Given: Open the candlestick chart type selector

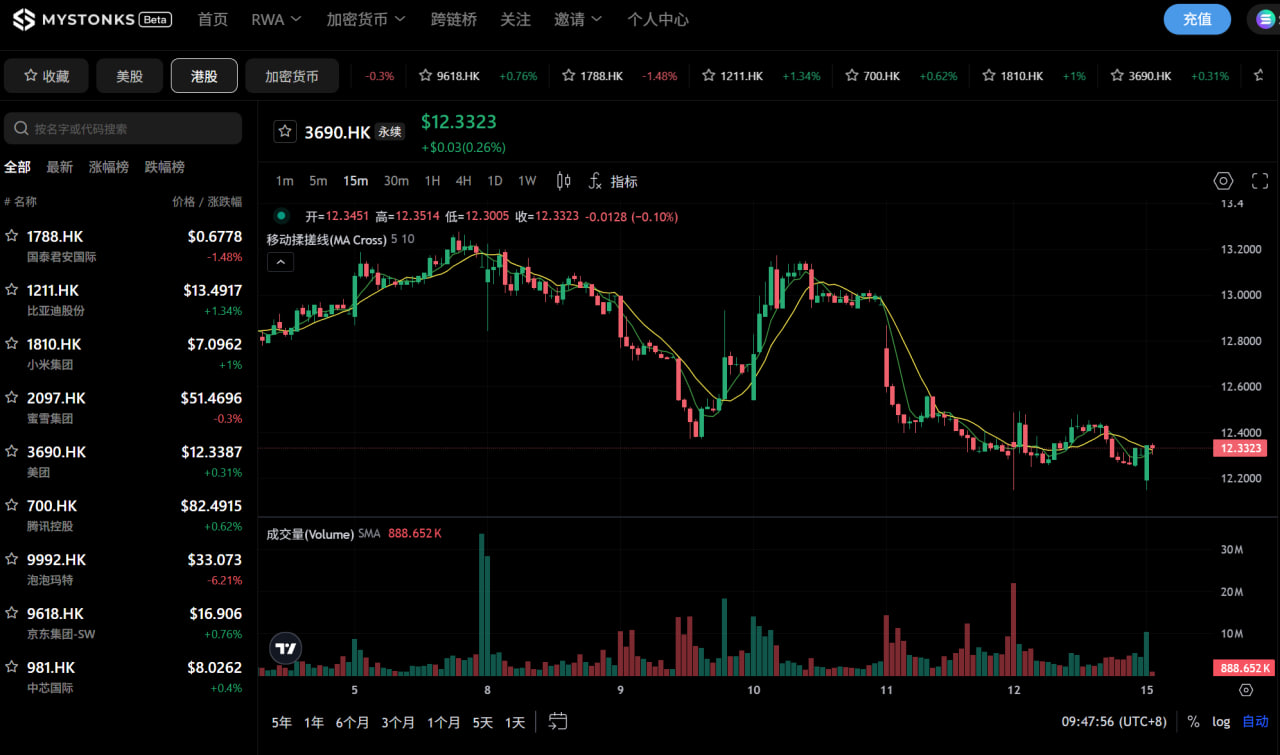Looking at the screenshot, I should [x=563, y=181].
